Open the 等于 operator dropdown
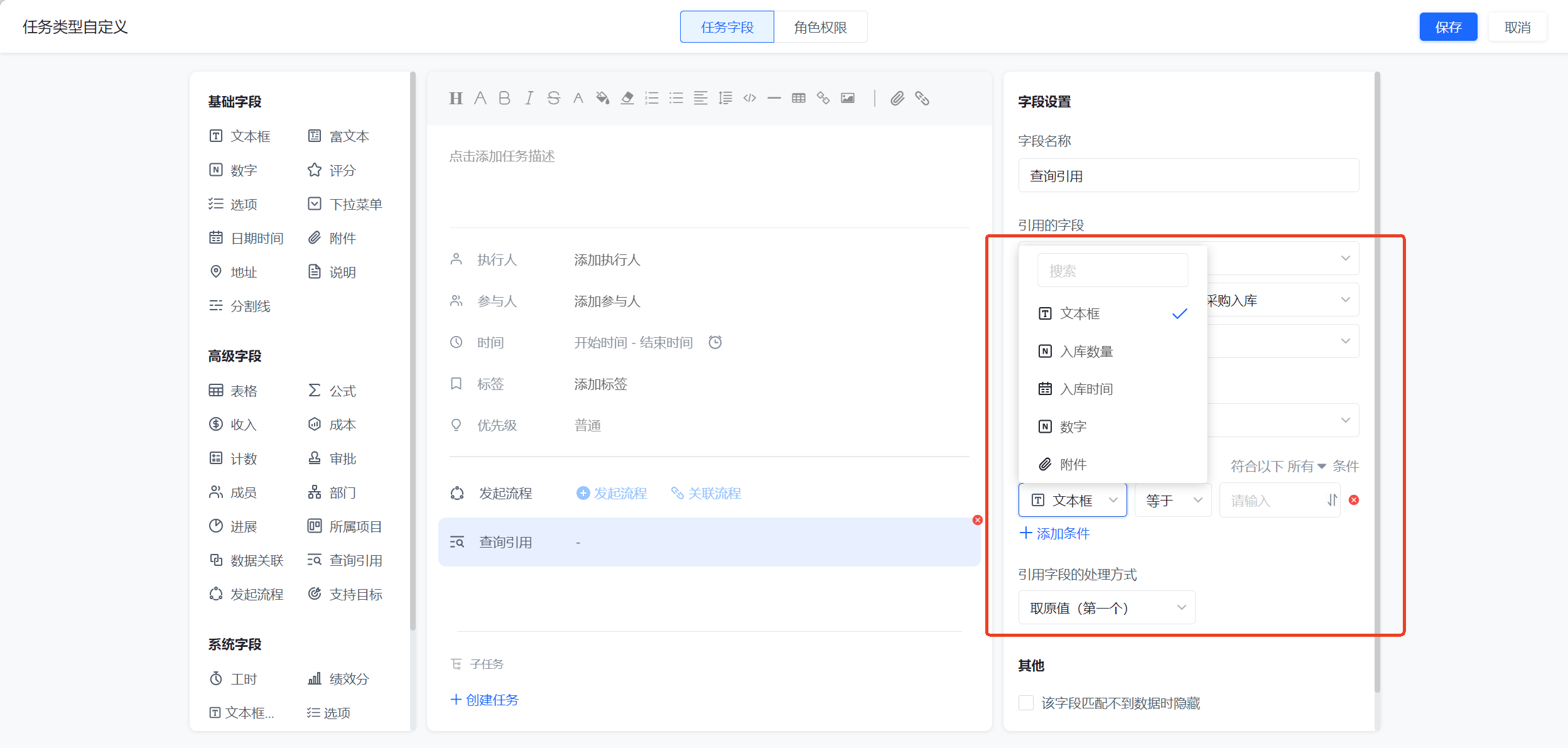Image resolution: width=1568 pixels, height=748 pixels. click(x=1173, y=501)
